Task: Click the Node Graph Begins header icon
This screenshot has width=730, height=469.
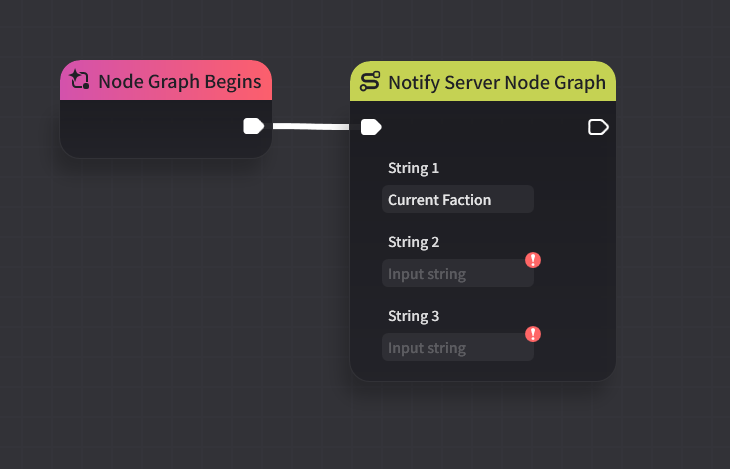Action: [x=80, y=80]
